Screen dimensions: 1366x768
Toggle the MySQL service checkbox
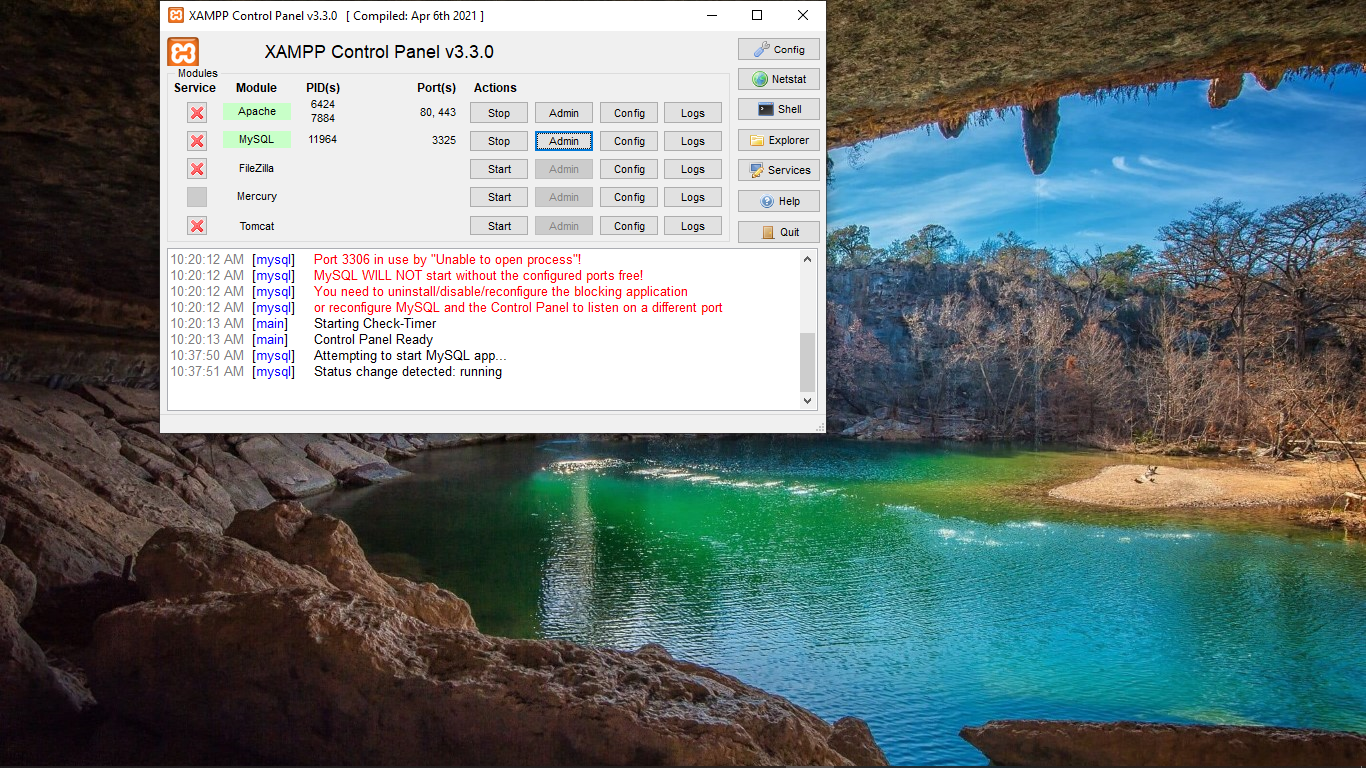(x=197, y=141)
